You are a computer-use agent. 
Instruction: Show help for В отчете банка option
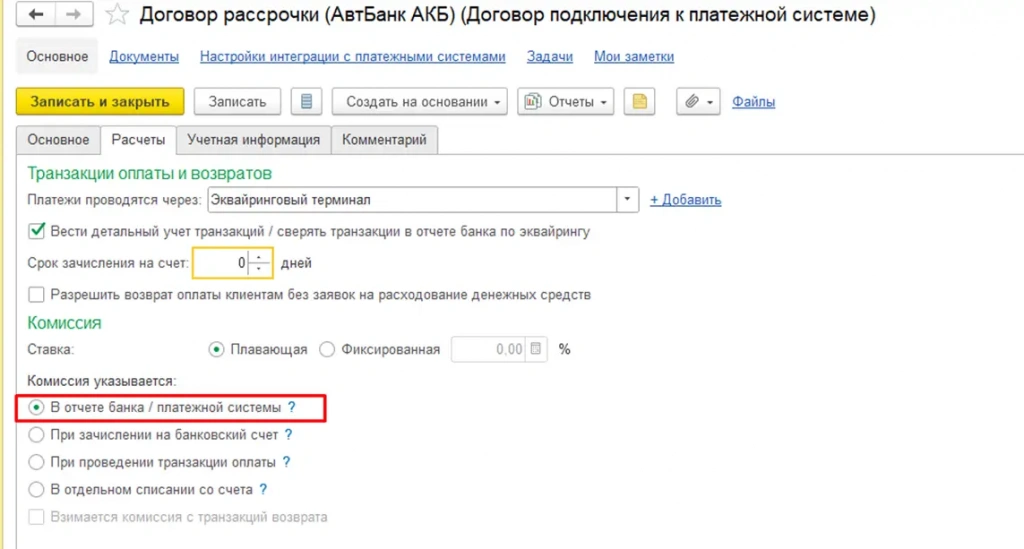(292, 407)
